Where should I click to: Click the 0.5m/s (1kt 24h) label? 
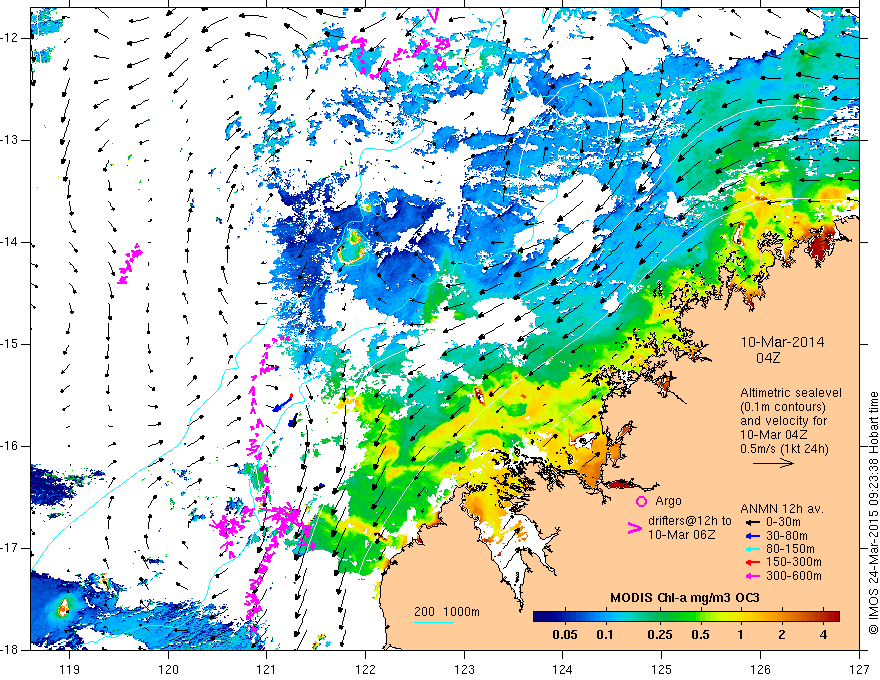pos(783,449)
